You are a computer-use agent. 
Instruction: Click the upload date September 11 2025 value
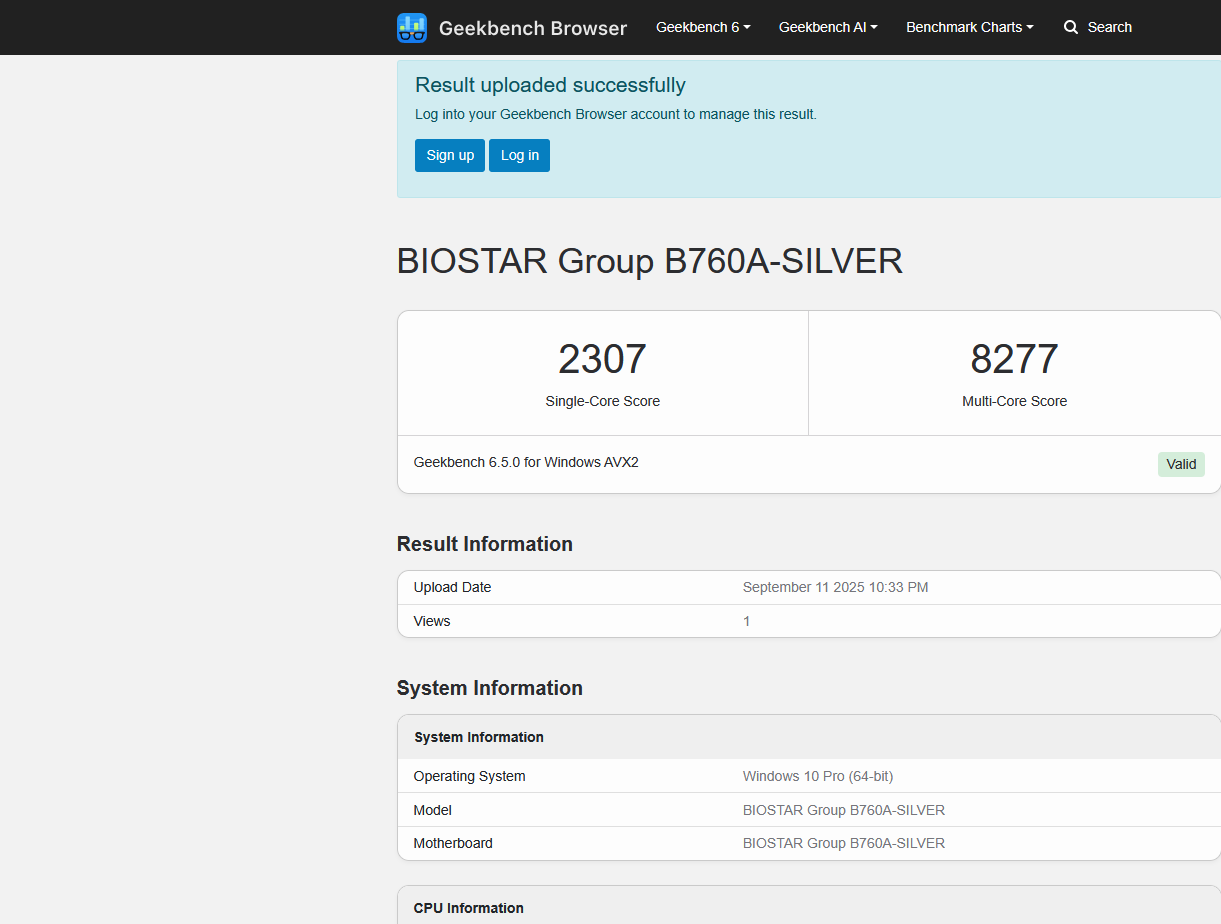[835, 587]
